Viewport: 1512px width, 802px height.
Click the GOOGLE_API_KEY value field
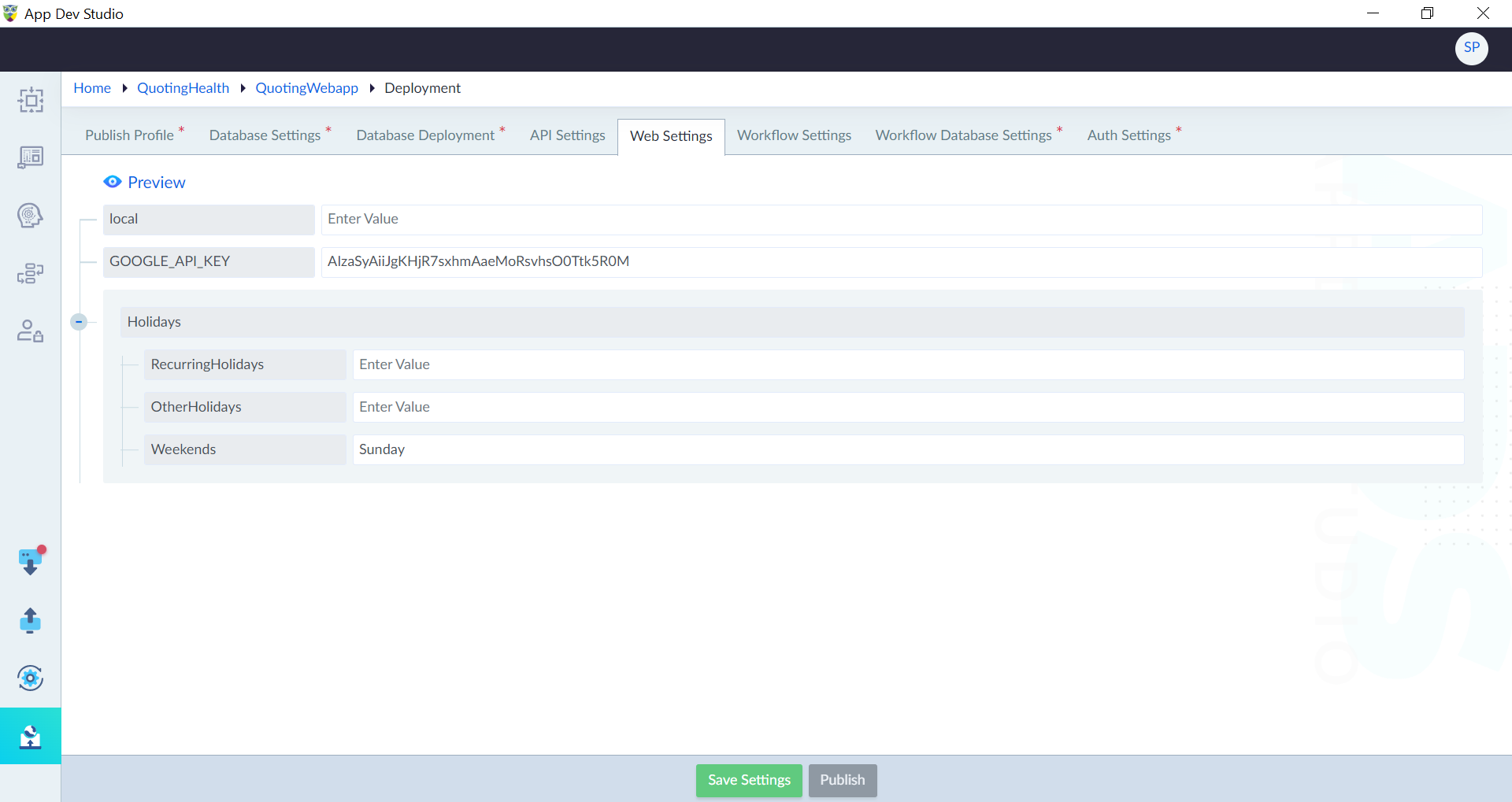click(902, 262)
